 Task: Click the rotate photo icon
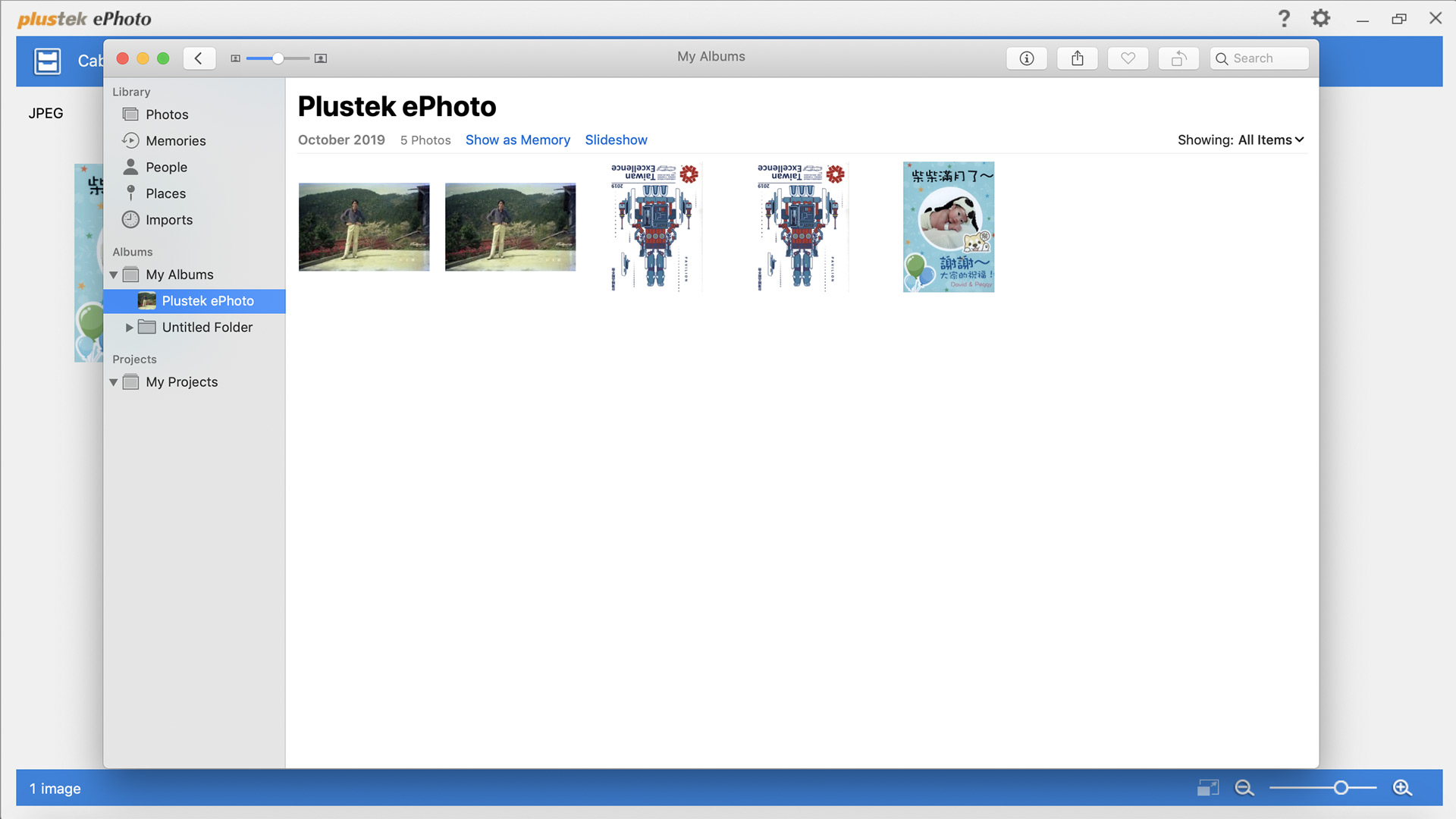pyautogui.click(x=1178, y=58)
